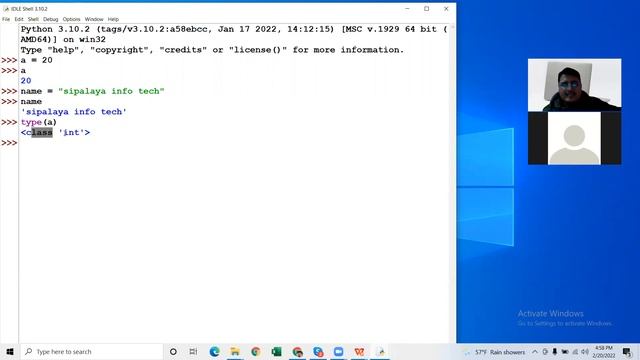Viewport: 640px width, 360px height.
Task: Click the line 'a = 20'
Action: (37, 60)
